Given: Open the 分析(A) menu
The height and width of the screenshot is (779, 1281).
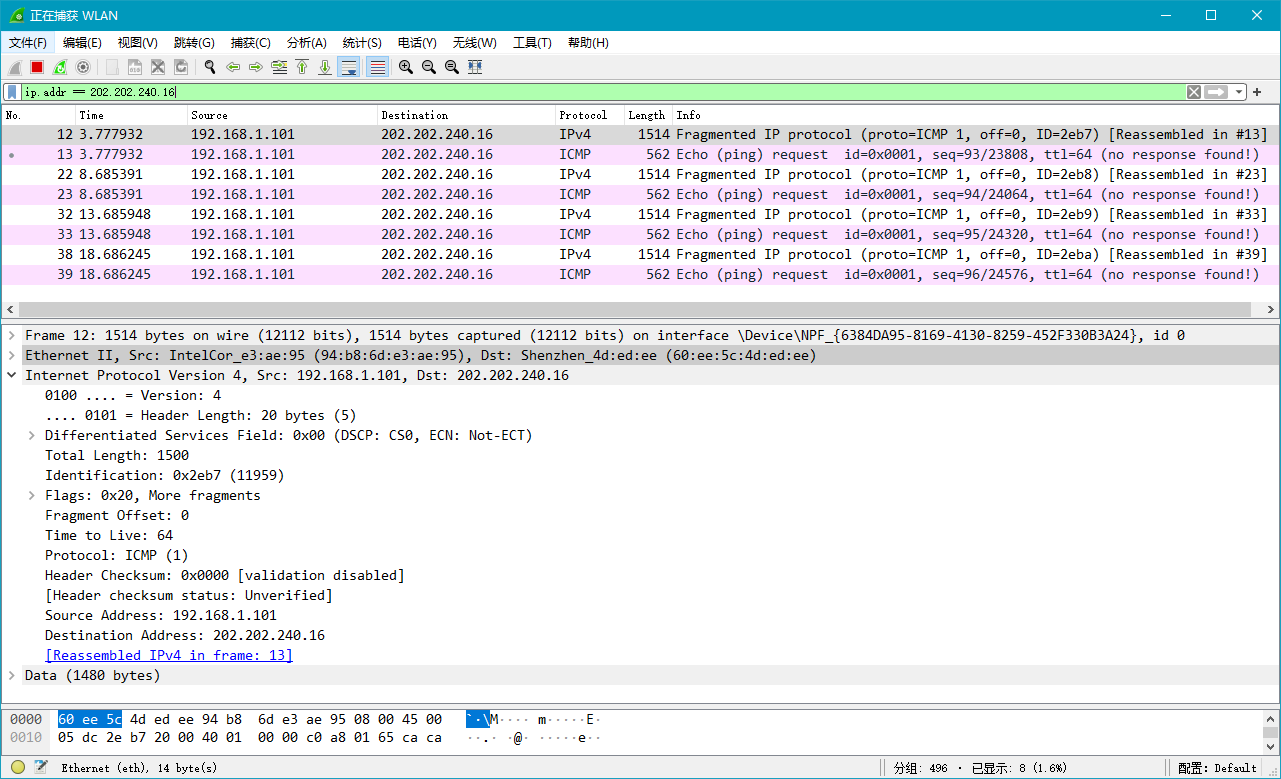Looking at the screenshot, I should click(x=306, y=43).
